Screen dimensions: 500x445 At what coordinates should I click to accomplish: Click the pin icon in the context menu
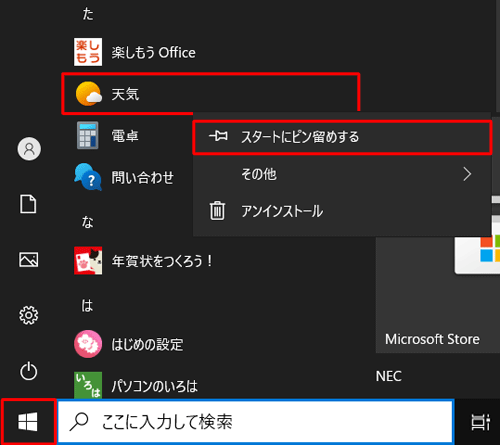point(218,136)
